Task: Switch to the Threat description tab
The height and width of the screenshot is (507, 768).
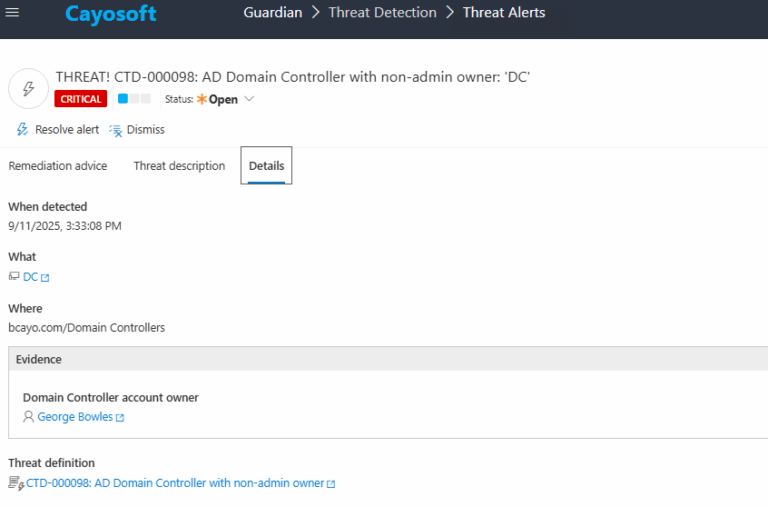Action: coord(179,166)
